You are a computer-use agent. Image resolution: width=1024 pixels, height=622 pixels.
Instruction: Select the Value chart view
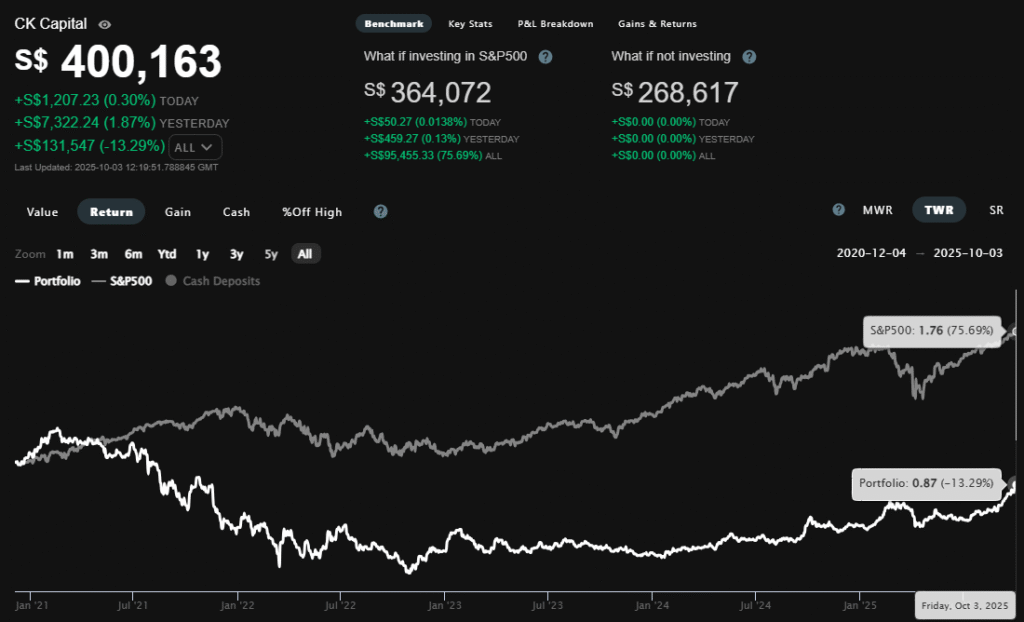[42, 212]
